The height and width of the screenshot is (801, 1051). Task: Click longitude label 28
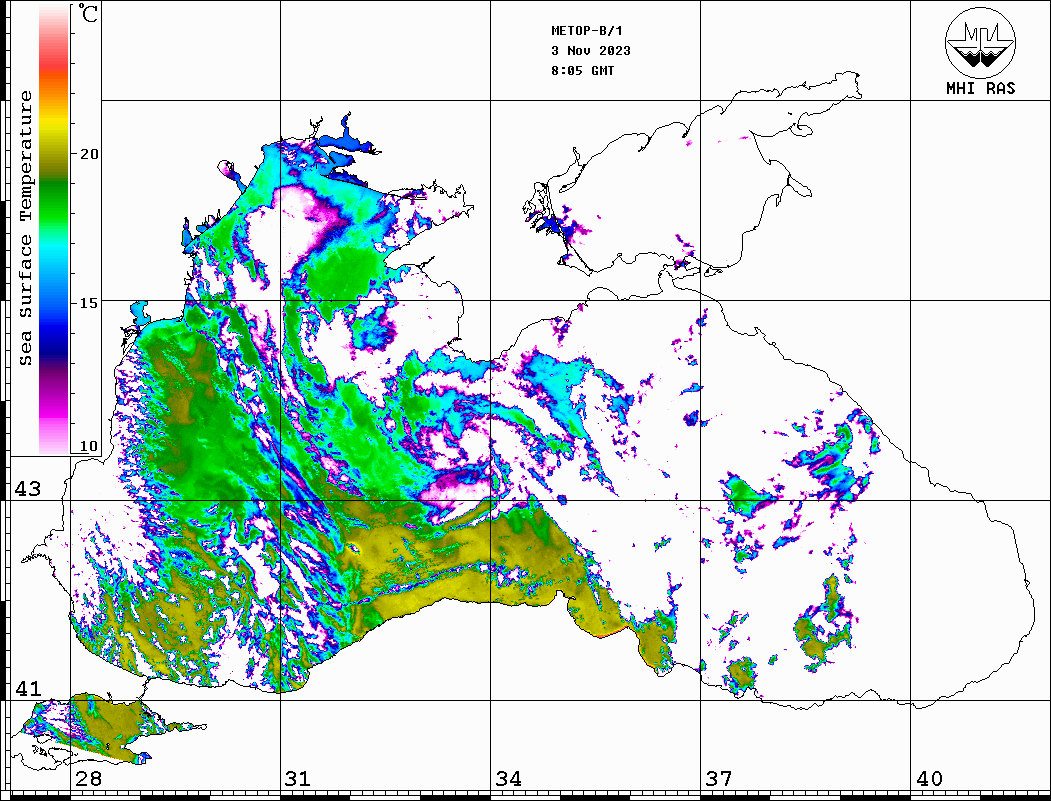[88, 778]
